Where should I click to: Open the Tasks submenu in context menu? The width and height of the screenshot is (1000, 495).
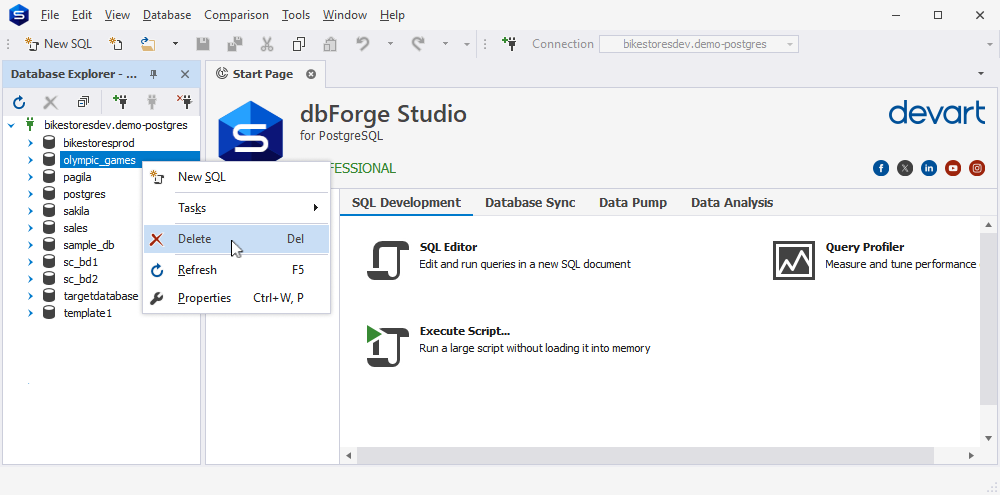coord(236,208)
